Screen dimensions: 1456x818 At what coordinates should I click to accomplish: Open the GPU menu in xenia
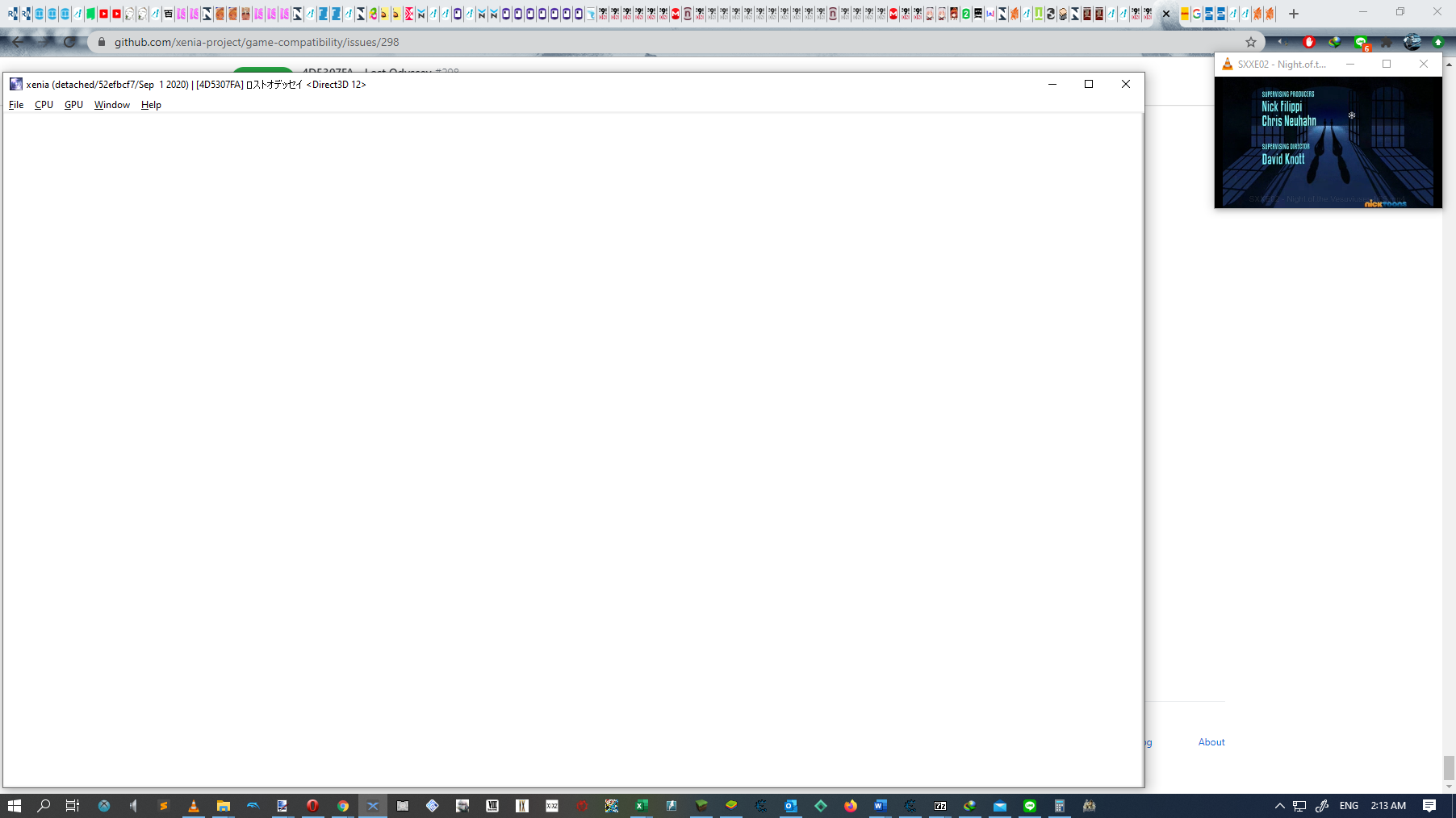73,105
